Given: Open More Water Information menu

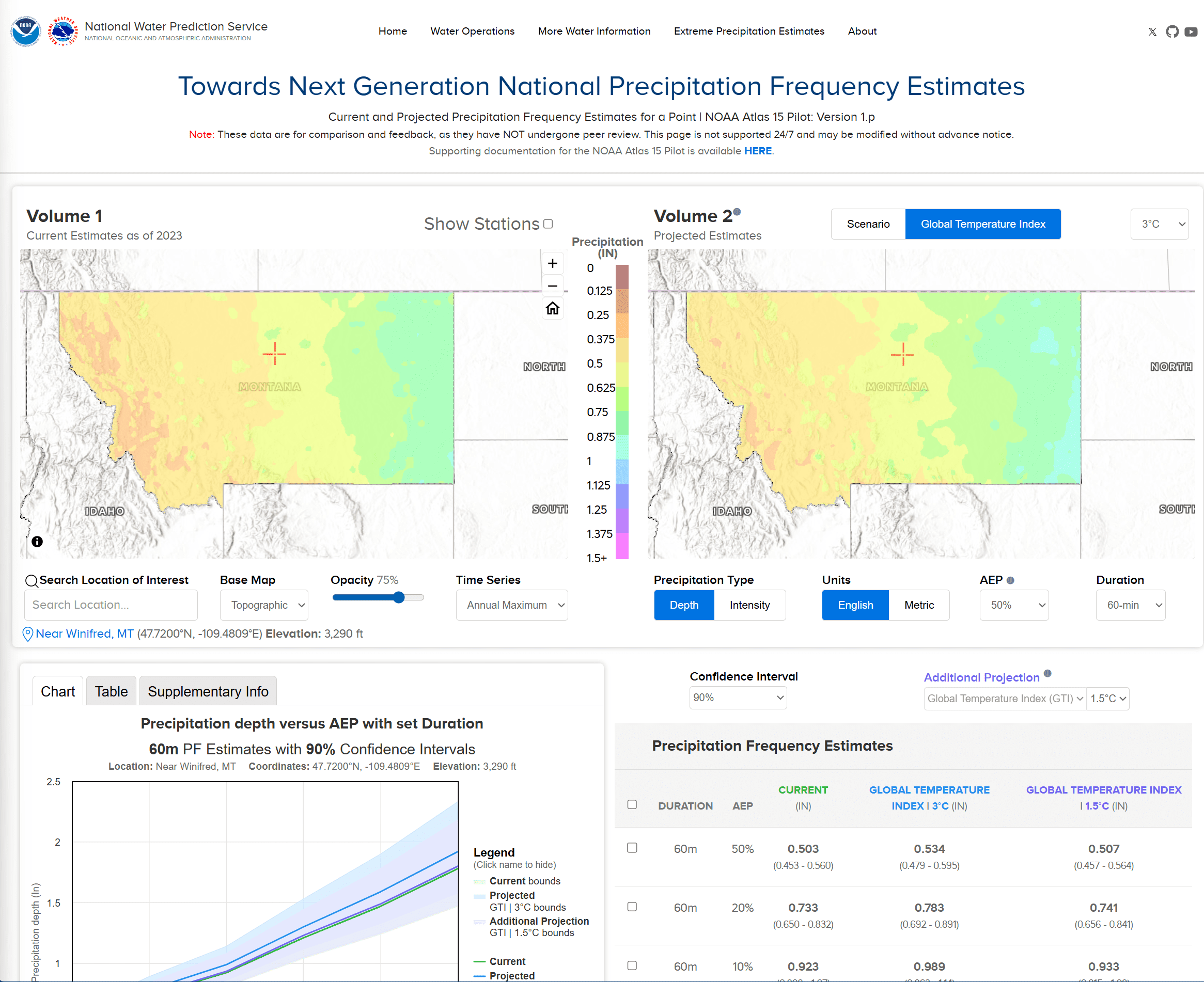Looking at the screenshot, I should click(594, 31).
